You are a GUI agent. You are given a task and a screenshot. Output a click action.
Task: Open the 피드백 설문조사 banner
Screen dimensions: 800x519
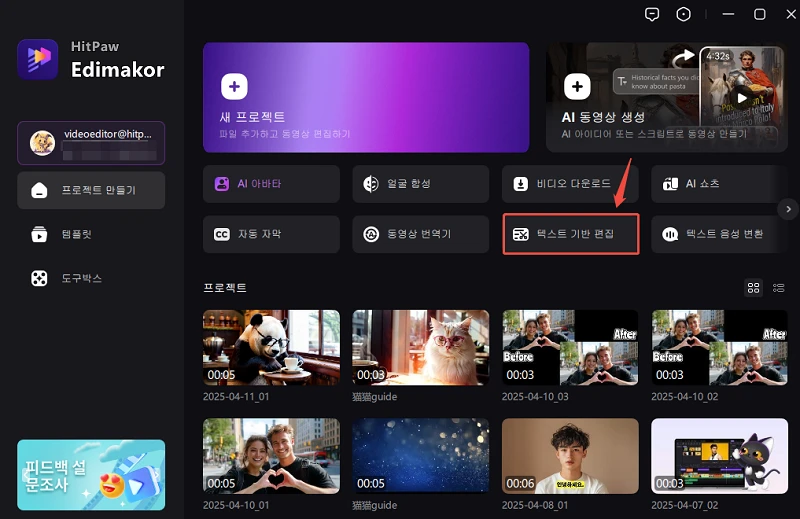(x=91, y=475)
